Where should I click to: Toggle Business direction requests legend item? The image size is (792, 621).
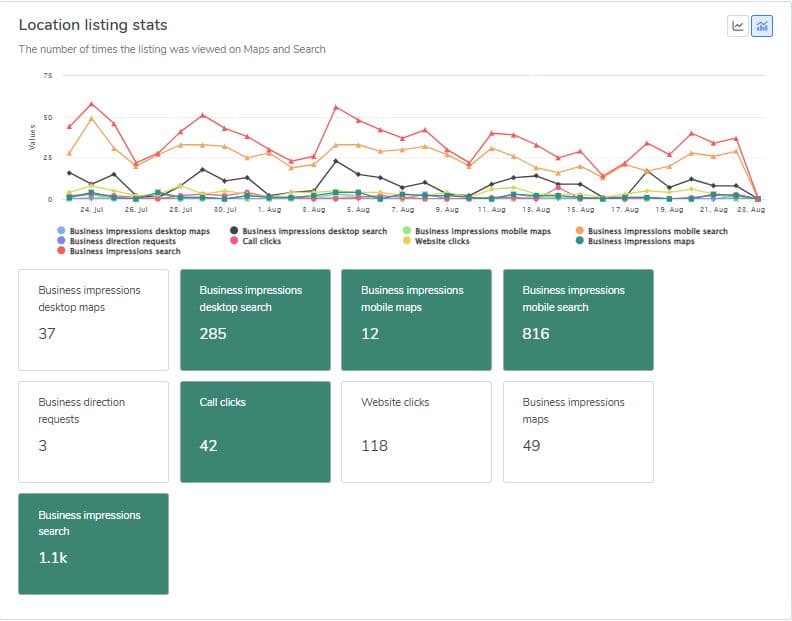pyautogui.click(x=117, y=241)
